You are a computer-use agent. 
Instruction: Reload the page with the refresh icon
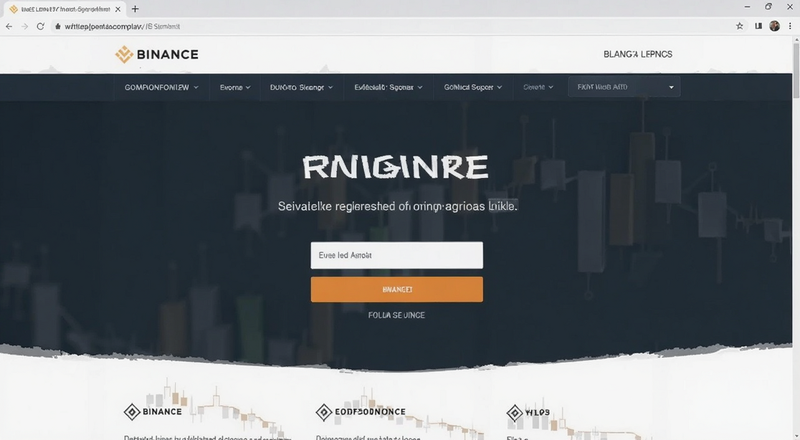tap(40, 26)
